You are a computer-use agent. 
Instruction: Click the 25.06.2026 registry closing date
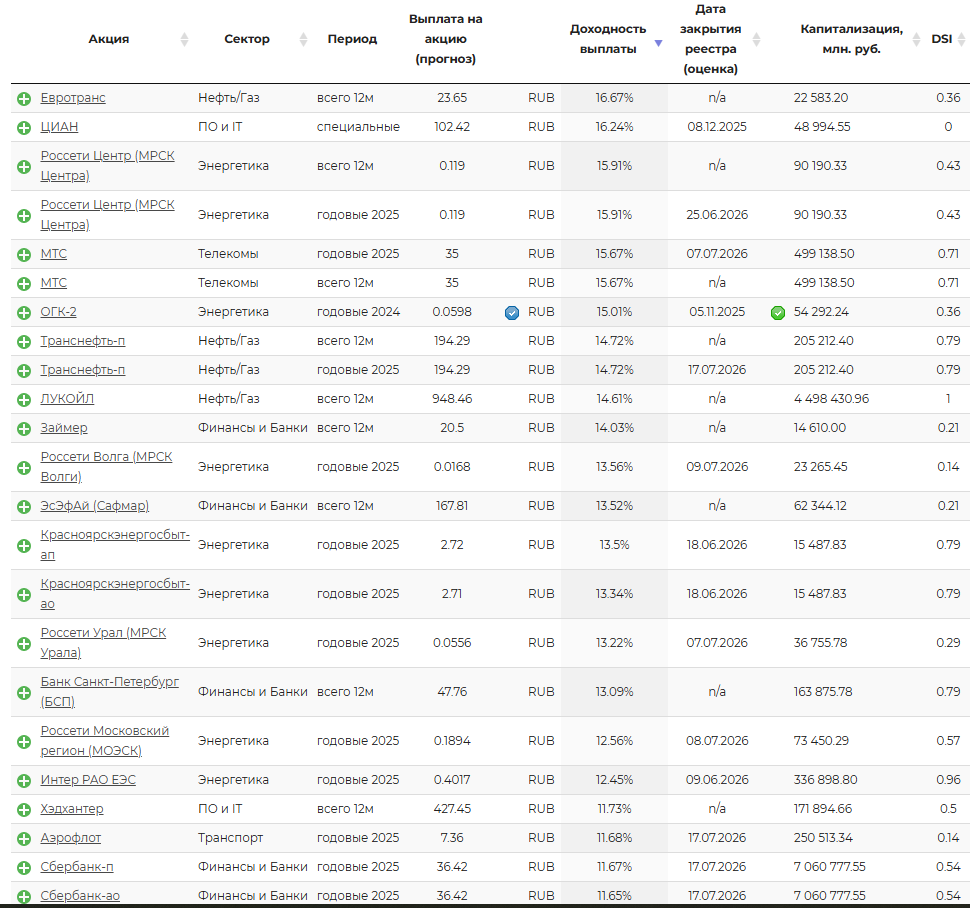click(x=717, y=215)
